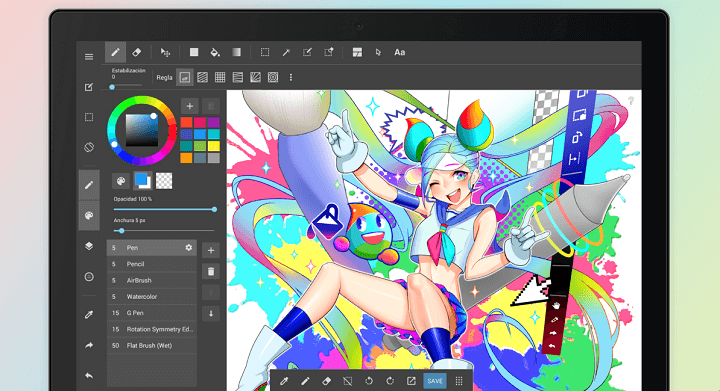Select the orange palette swatch

pos(186,158)
